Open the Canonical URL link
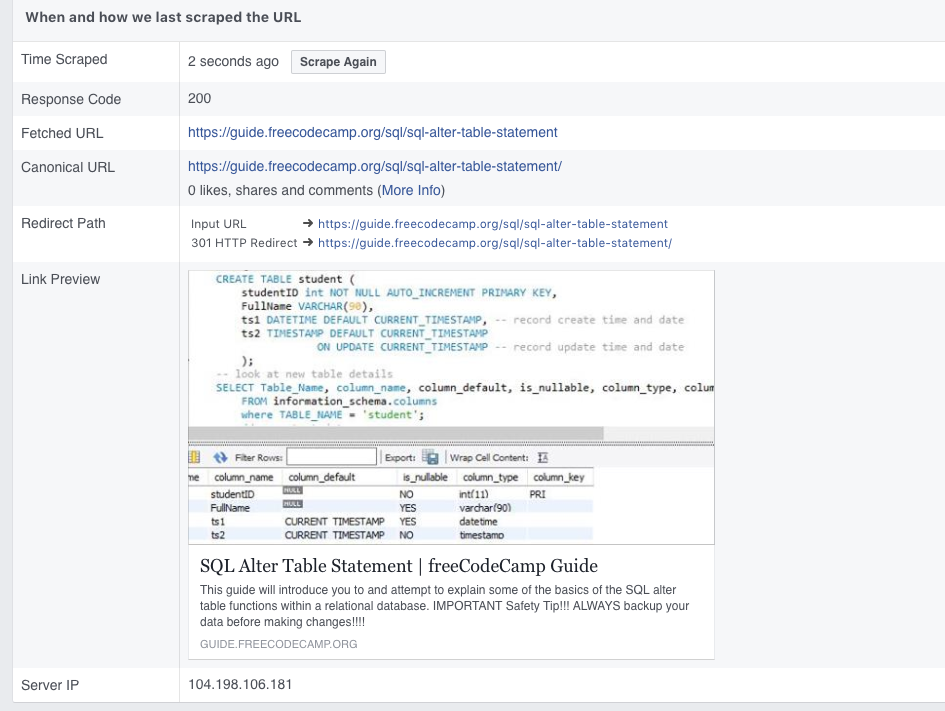This screenshot has width=945, height=711. pos(375,166)
